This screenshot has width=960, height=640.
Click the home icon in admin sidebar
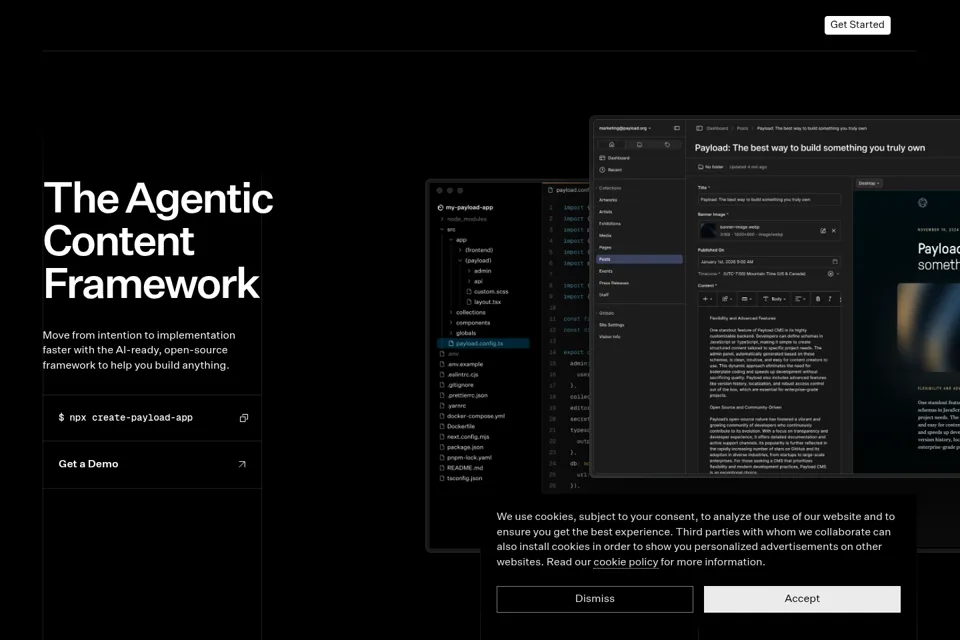(x=611, y=145)
